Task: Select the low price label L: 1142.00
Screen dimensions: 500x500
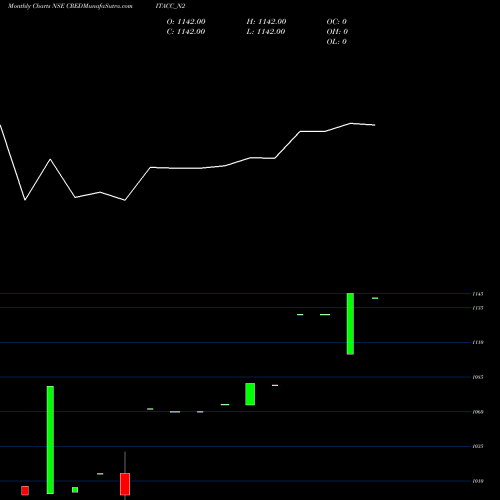Action: pos(266,32)
